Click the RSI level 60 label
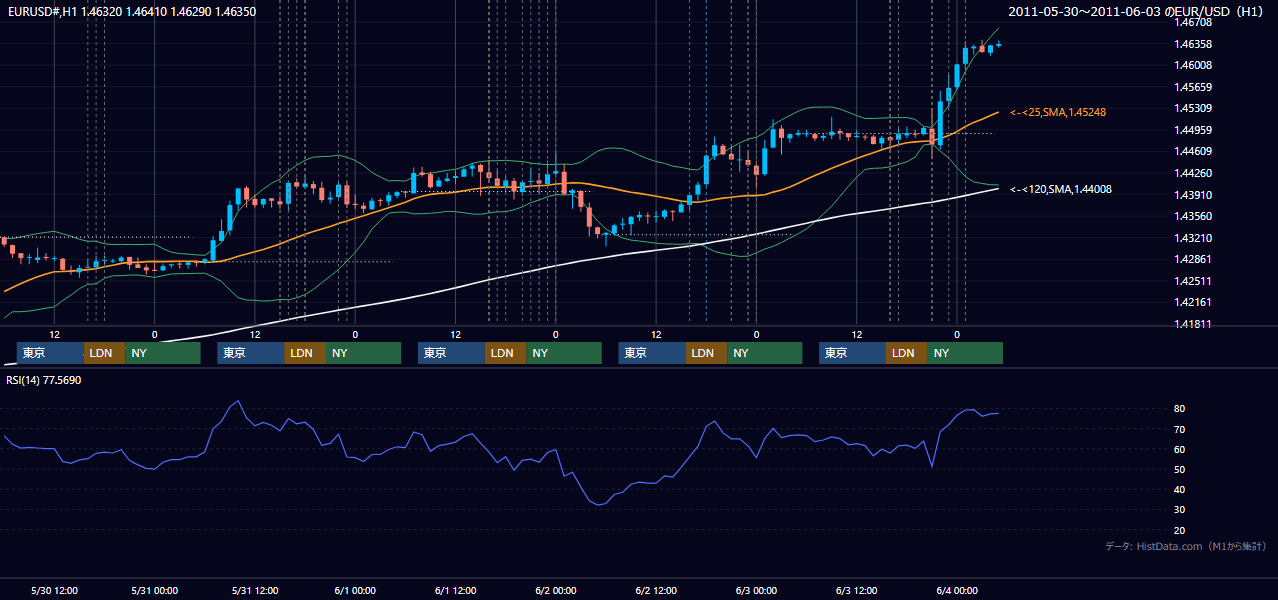The width and height of the screenshot is (1278, 600). (1179, 449)
